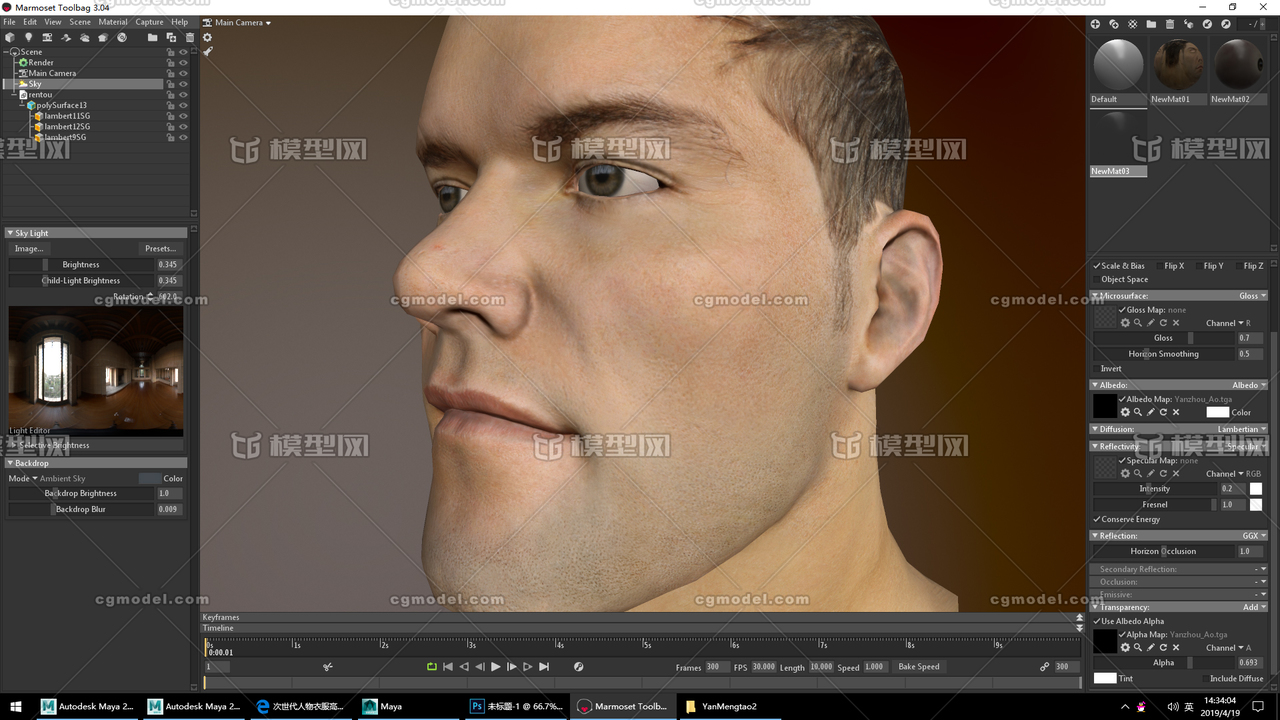The image size is (1280, 720).
Task: Open the Capture menu
Action: pos(149,22)
